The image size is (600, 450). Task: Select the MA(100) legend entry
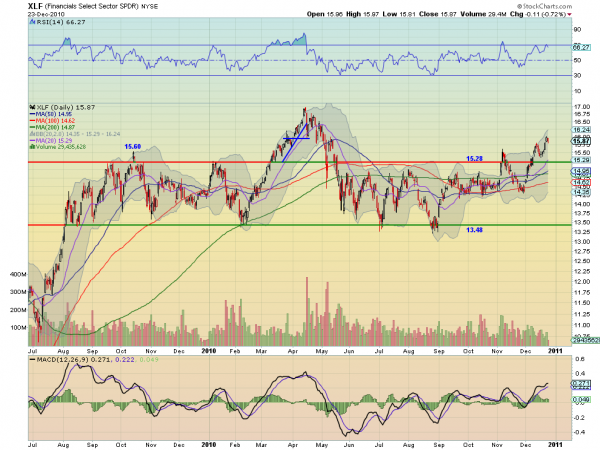[52, 121]
